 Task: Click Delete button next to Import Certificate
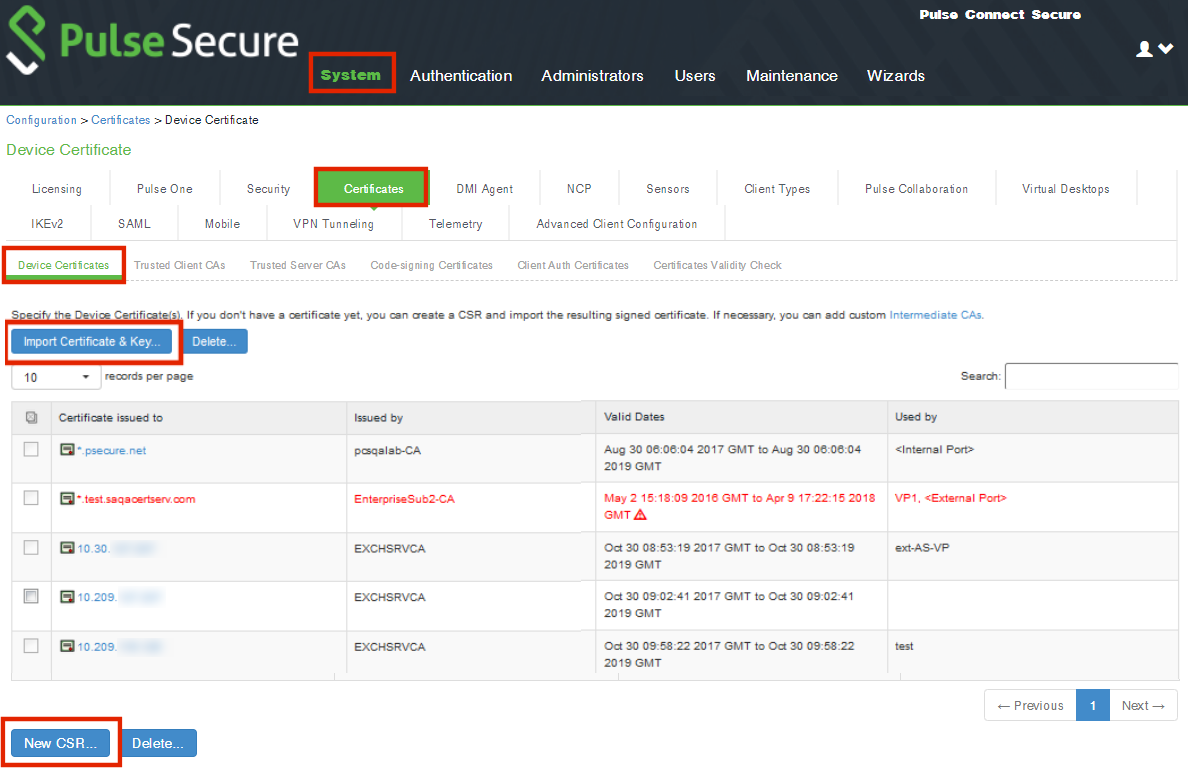point(214,342)
